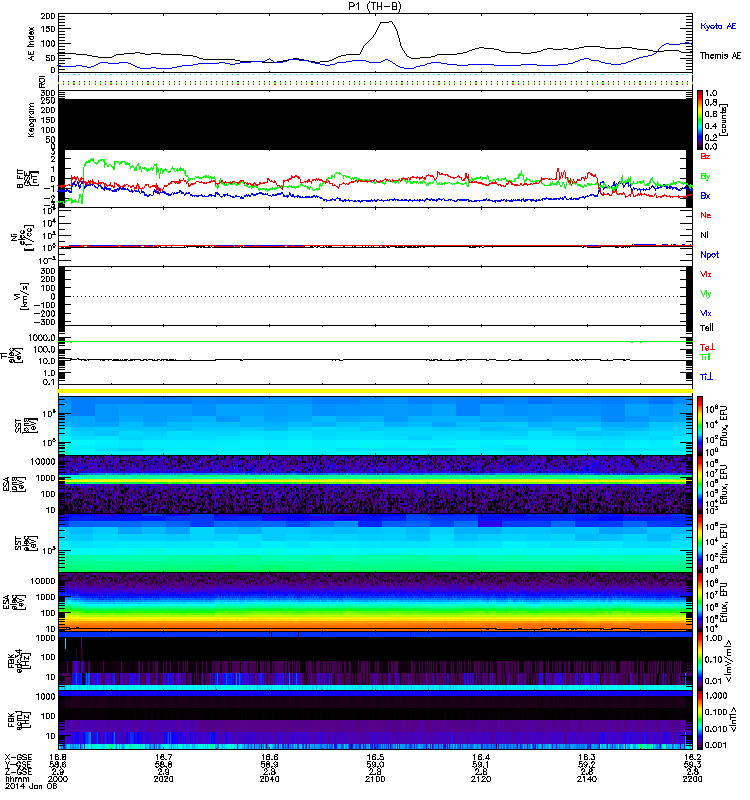The height and width of the screenshot is (800, 750).
Task: Click the "16.2" X-GSE position value
Action: pos(692,757)
